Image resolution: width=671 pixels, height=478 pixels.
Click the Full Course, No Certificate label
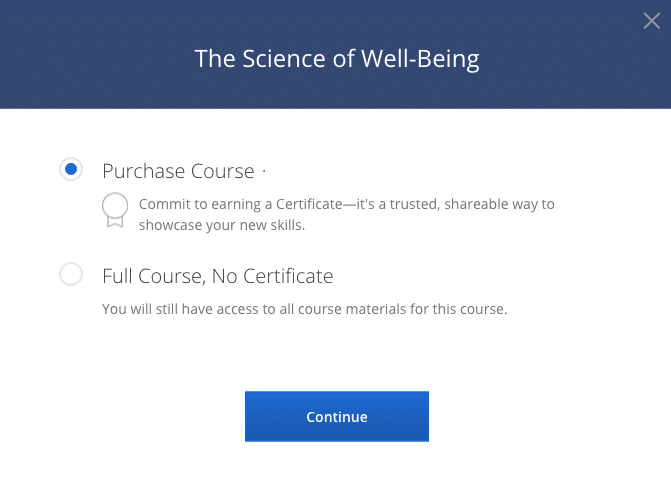[x=218, y=275]
